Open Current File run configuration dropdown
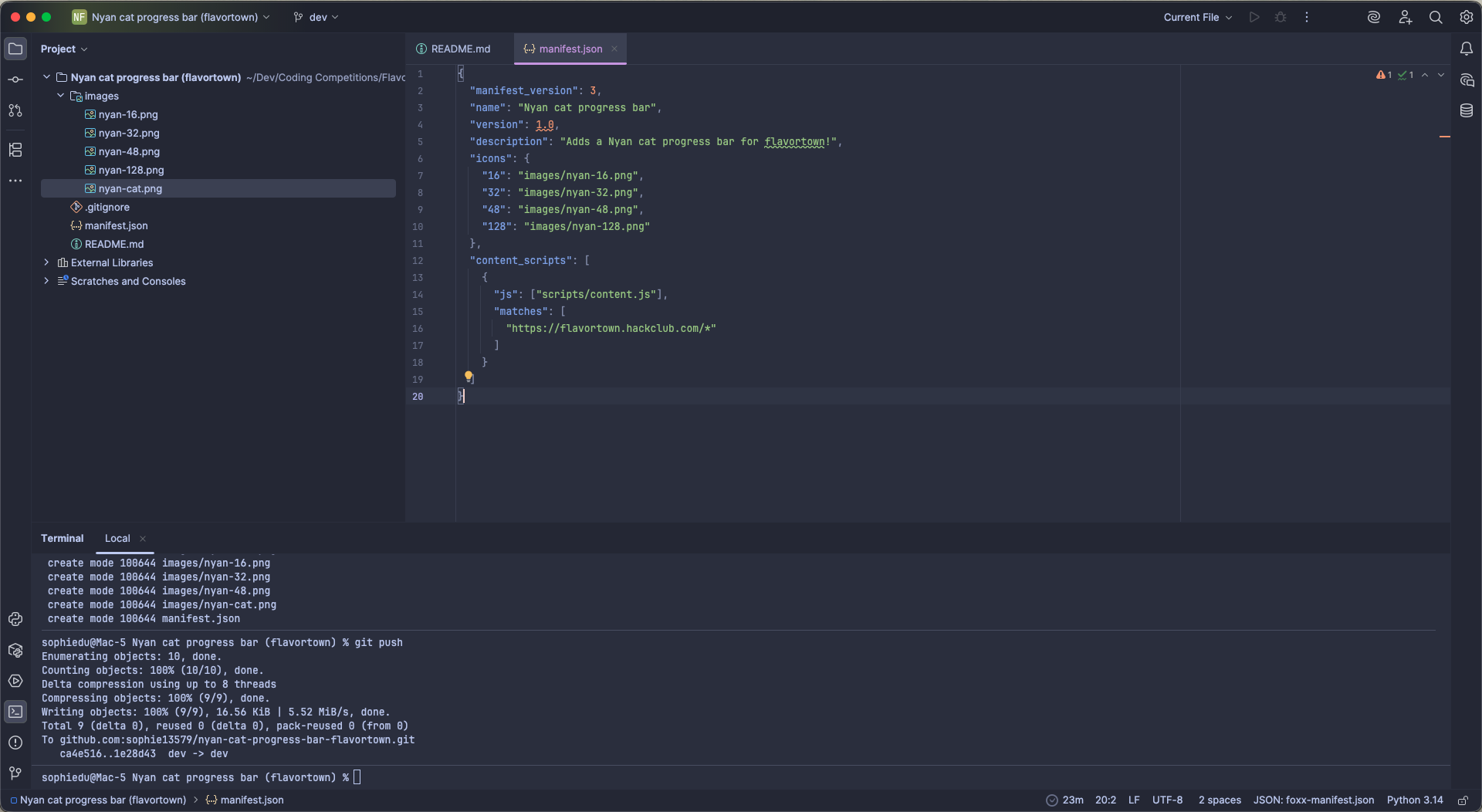The height and width of the screenshot is (812, 1482). click(1197, 17)
